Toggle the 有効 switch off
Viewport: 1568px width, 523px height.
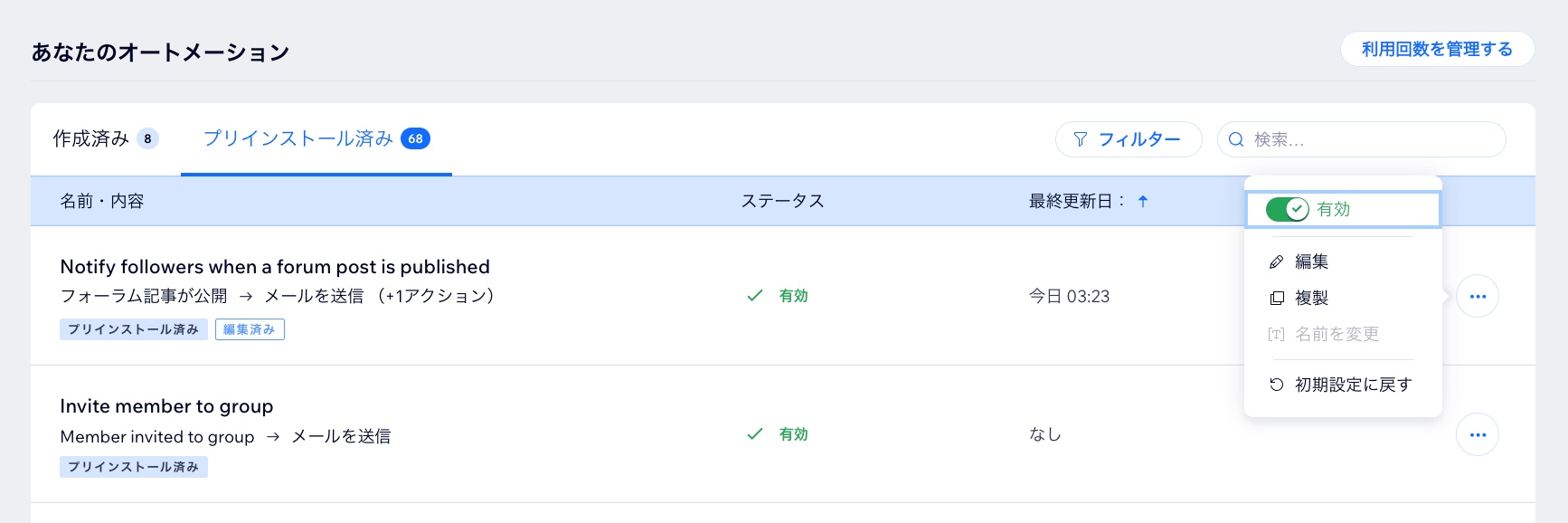point(1287,209)
